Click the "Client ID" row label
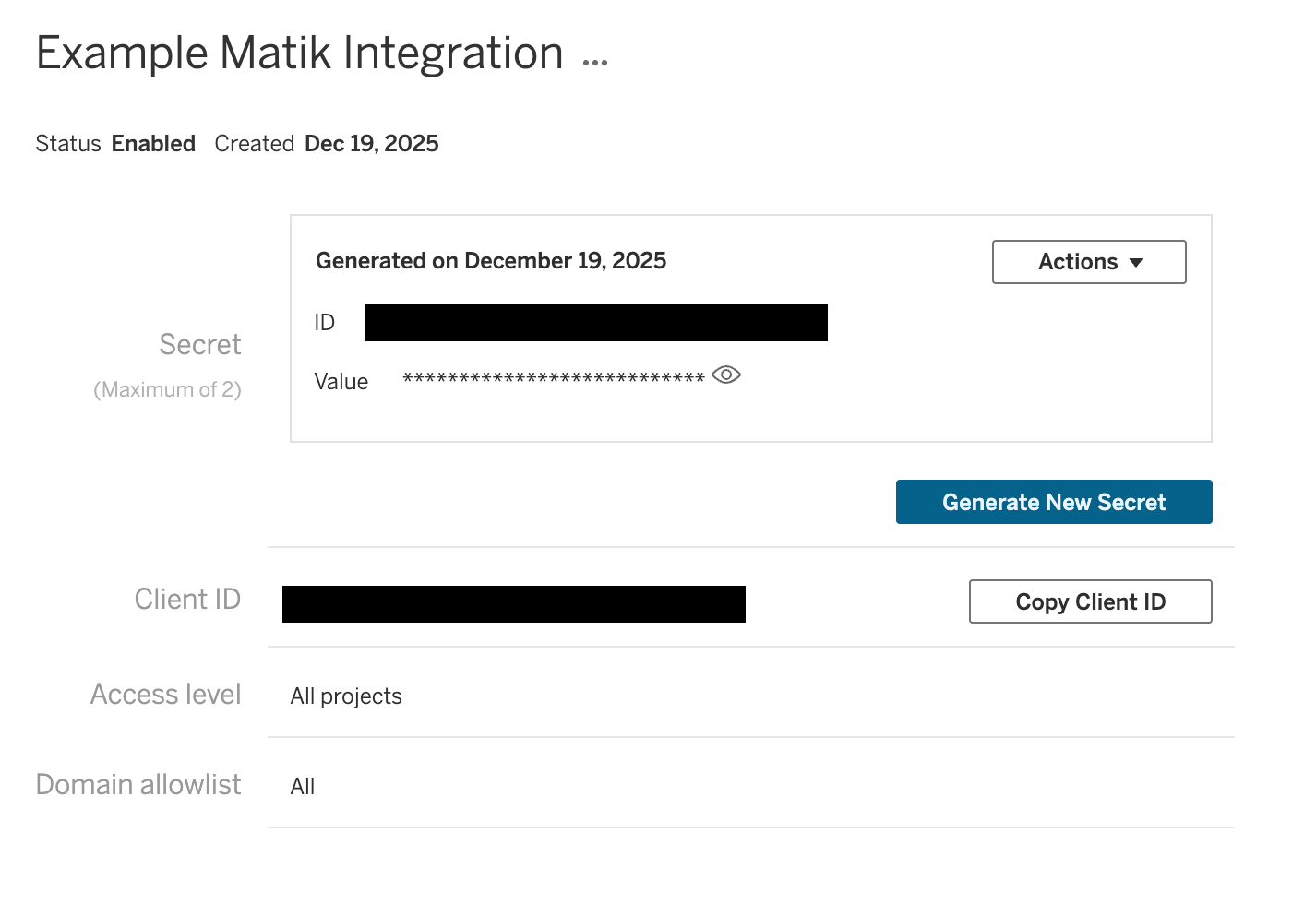1316x904 pixels. point(187,600)
